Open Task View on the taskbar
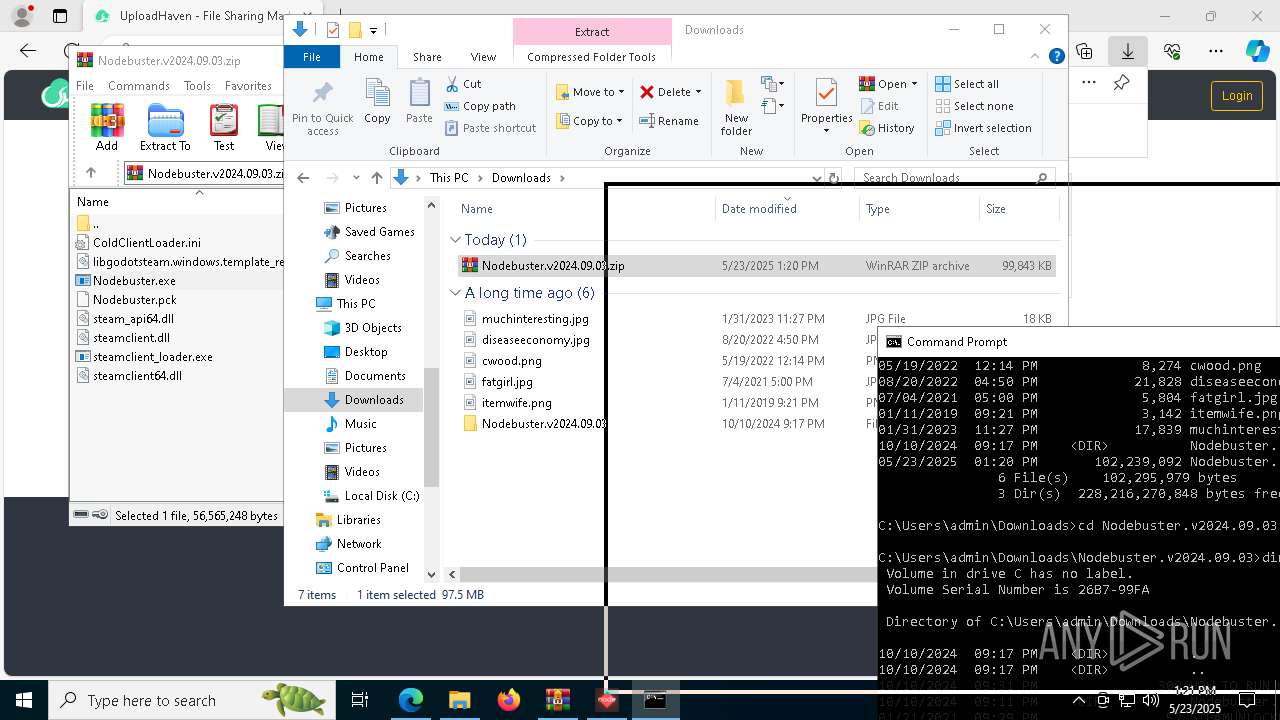The image size is (1280, 720). click(360, 700)
